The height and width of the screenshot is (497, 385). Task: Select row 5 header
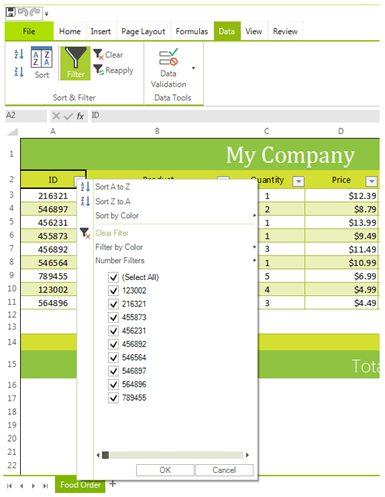click(11, 222)
